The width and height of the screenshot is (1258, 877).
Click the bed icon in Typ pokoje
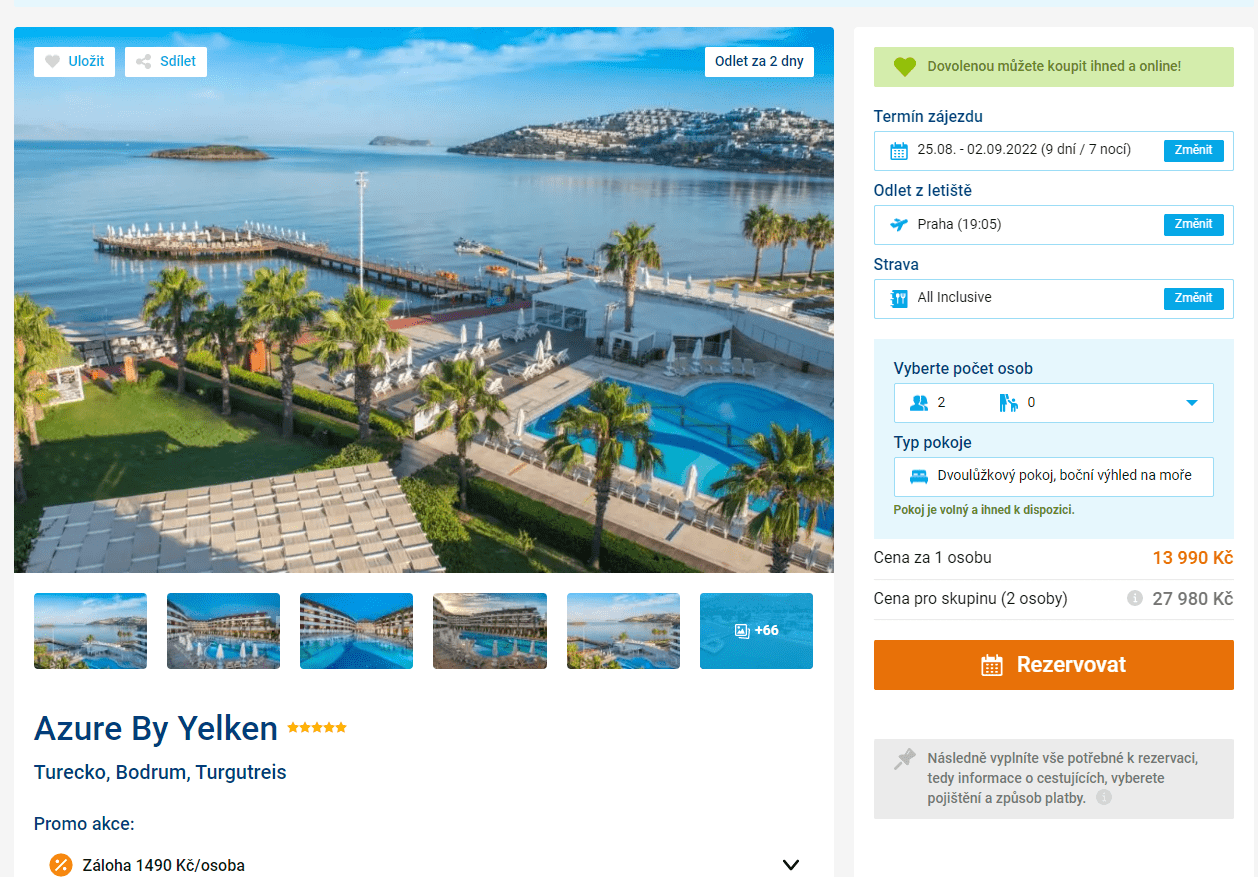(x=919, y=476)
